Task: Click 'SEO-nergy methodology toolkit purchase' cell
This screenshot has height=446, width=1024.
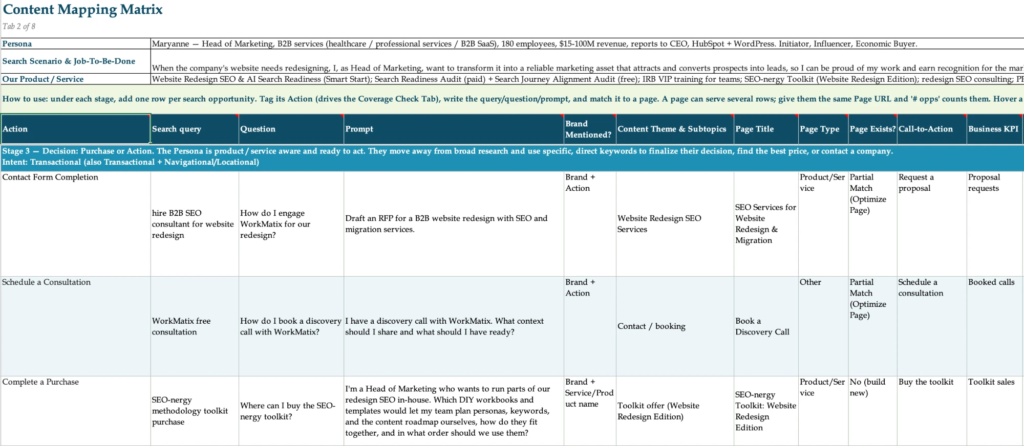Action: click(x=195, y=411)
